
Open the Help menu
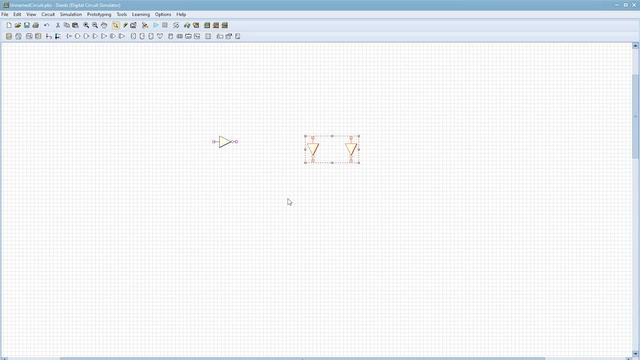[181, 14]
